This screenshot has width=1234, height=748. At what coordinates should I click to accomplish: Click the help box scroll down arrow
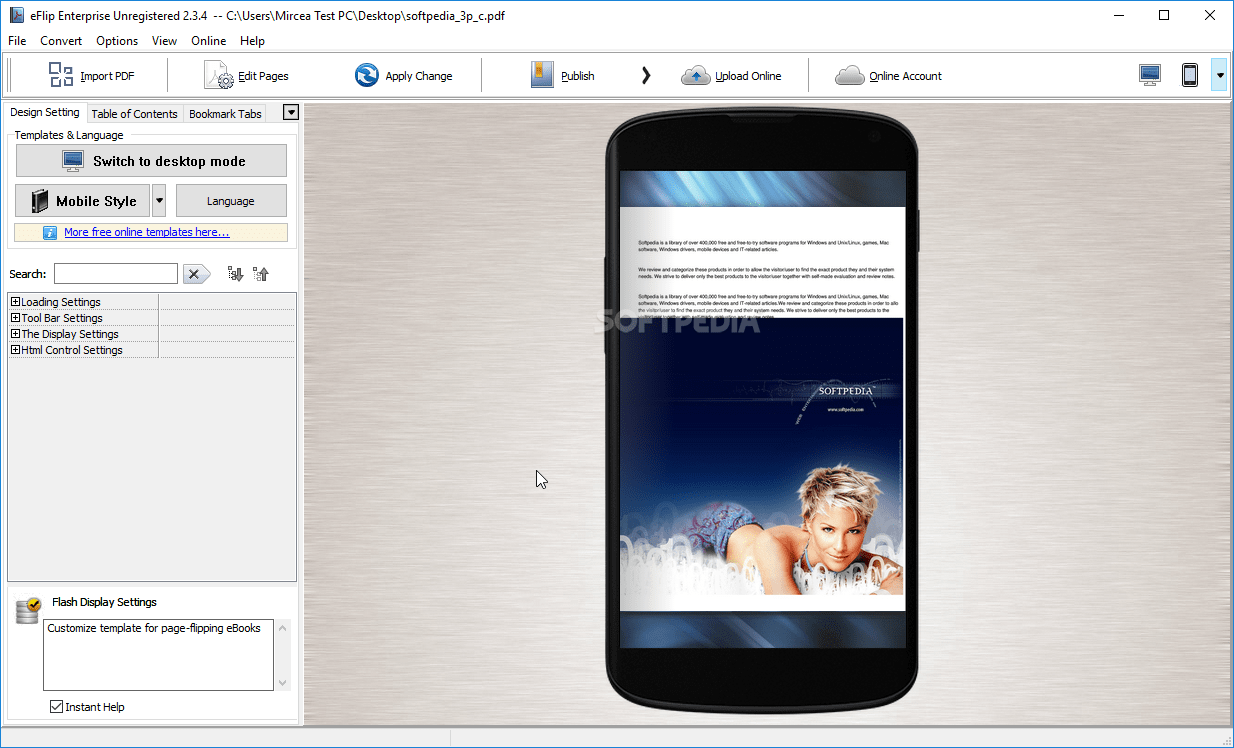pos(283,682)
